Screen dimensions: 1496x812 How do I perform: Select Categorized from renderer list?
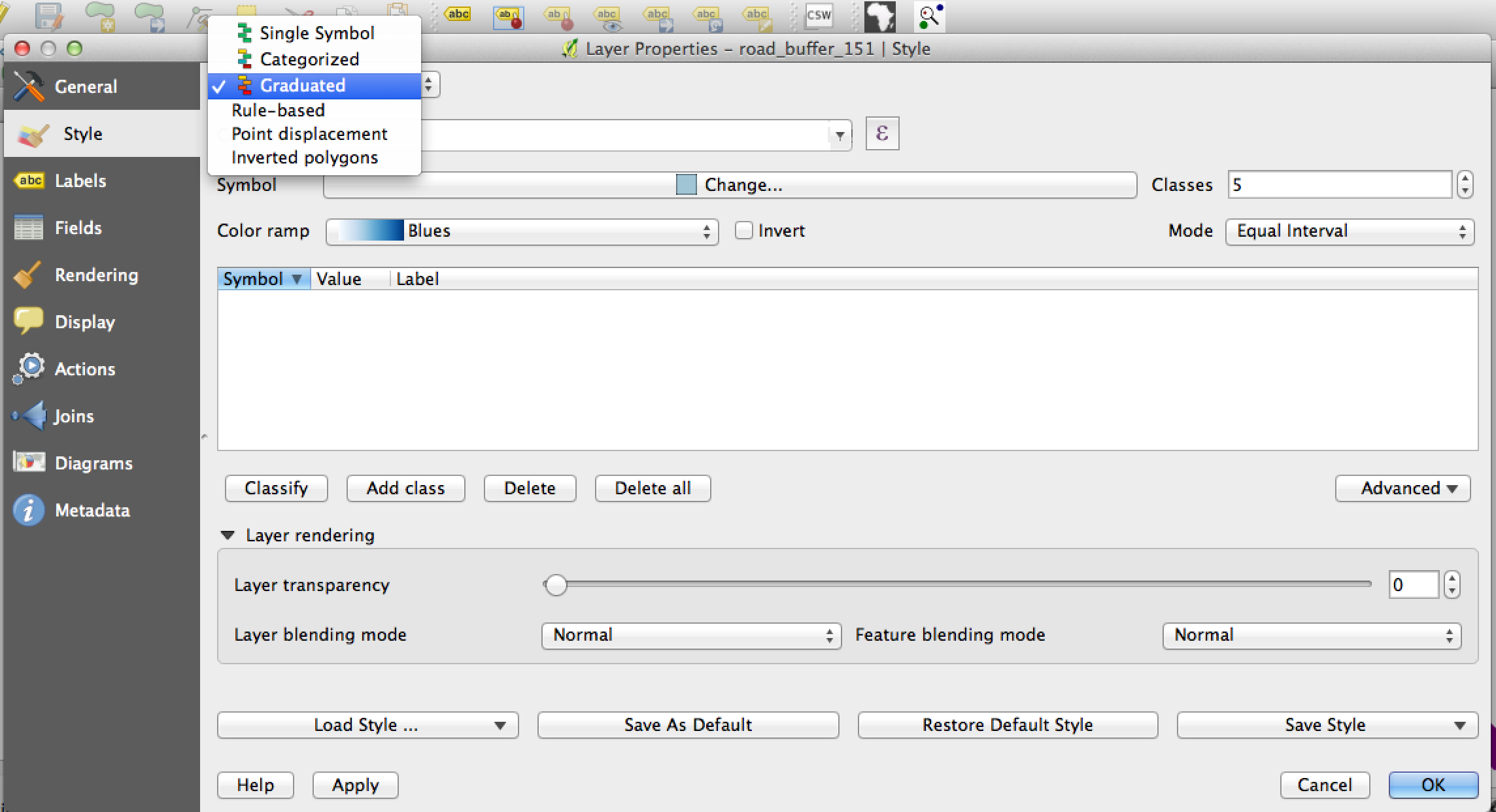point(309,59)
